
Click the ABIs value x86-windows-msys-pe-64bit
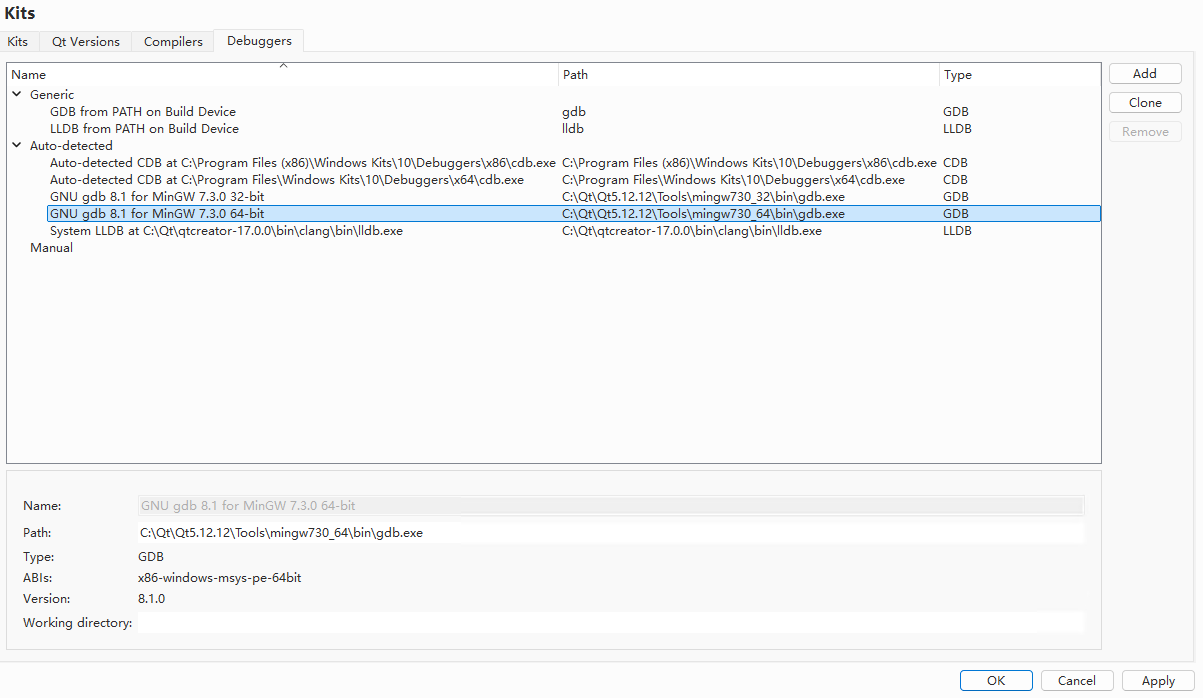coord(219,578)
